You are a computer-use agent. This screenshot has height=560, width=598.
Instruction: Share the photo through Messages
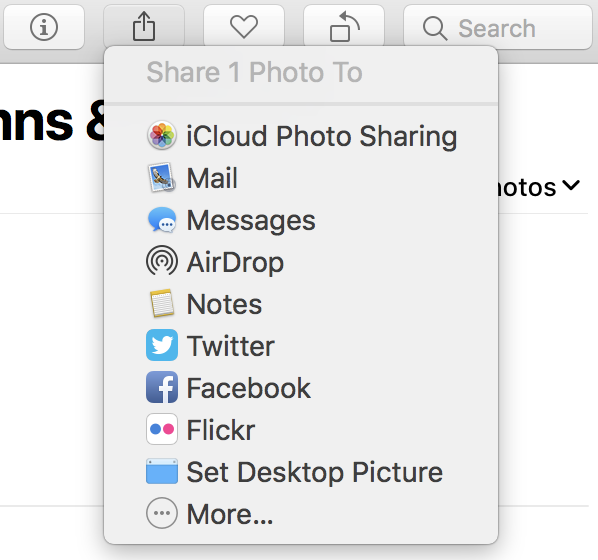tap(301, 220)
